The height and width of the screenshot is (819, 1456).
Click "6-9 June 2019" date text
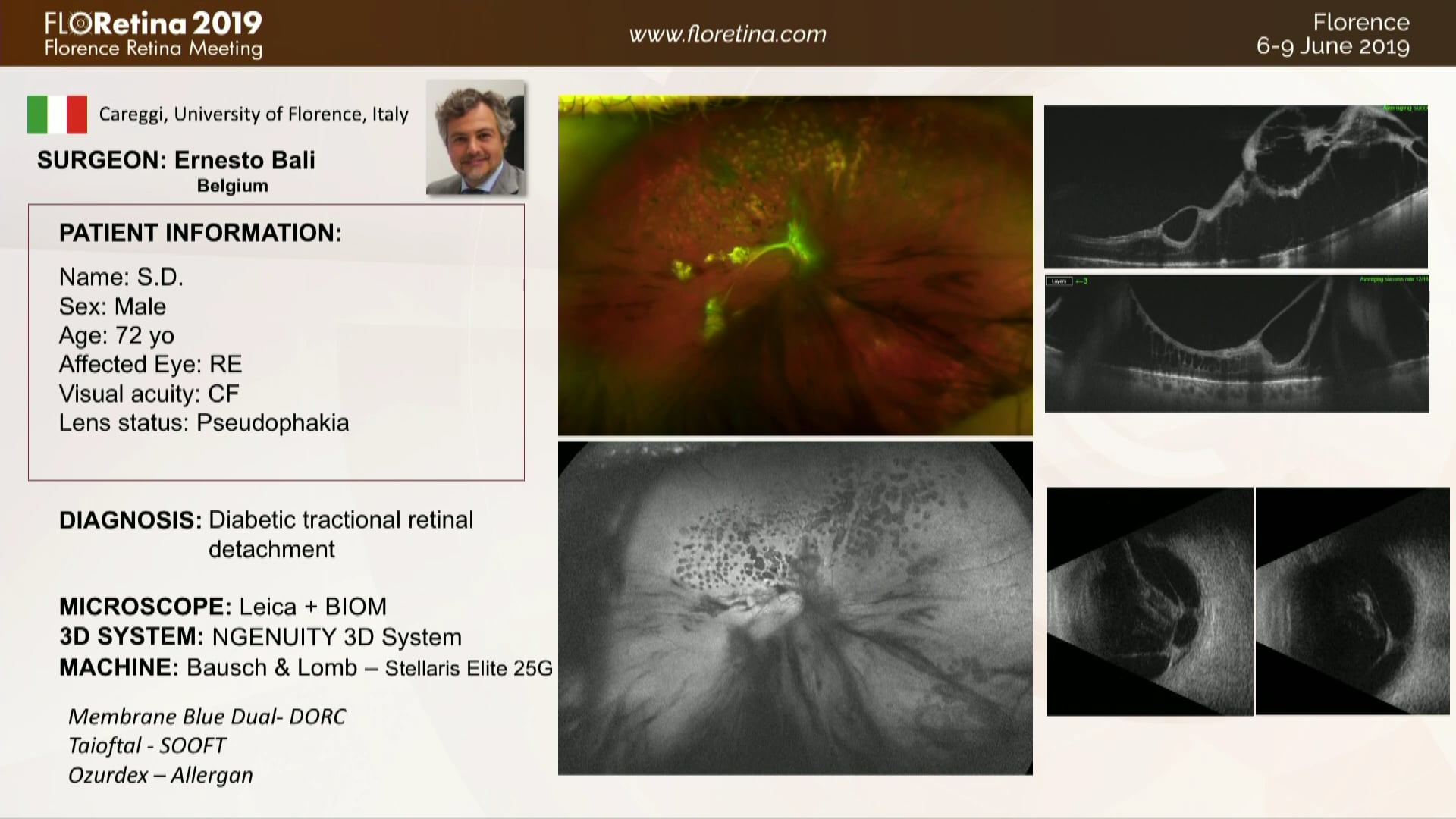coord(1333,46)
